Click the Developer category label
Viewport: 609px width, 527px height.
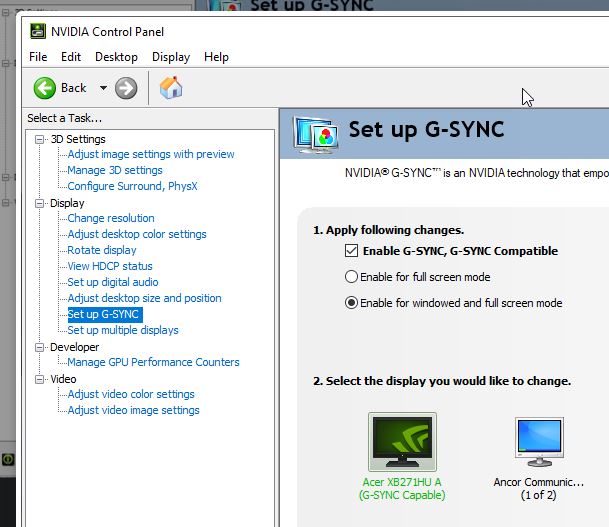tap(75, 347)
